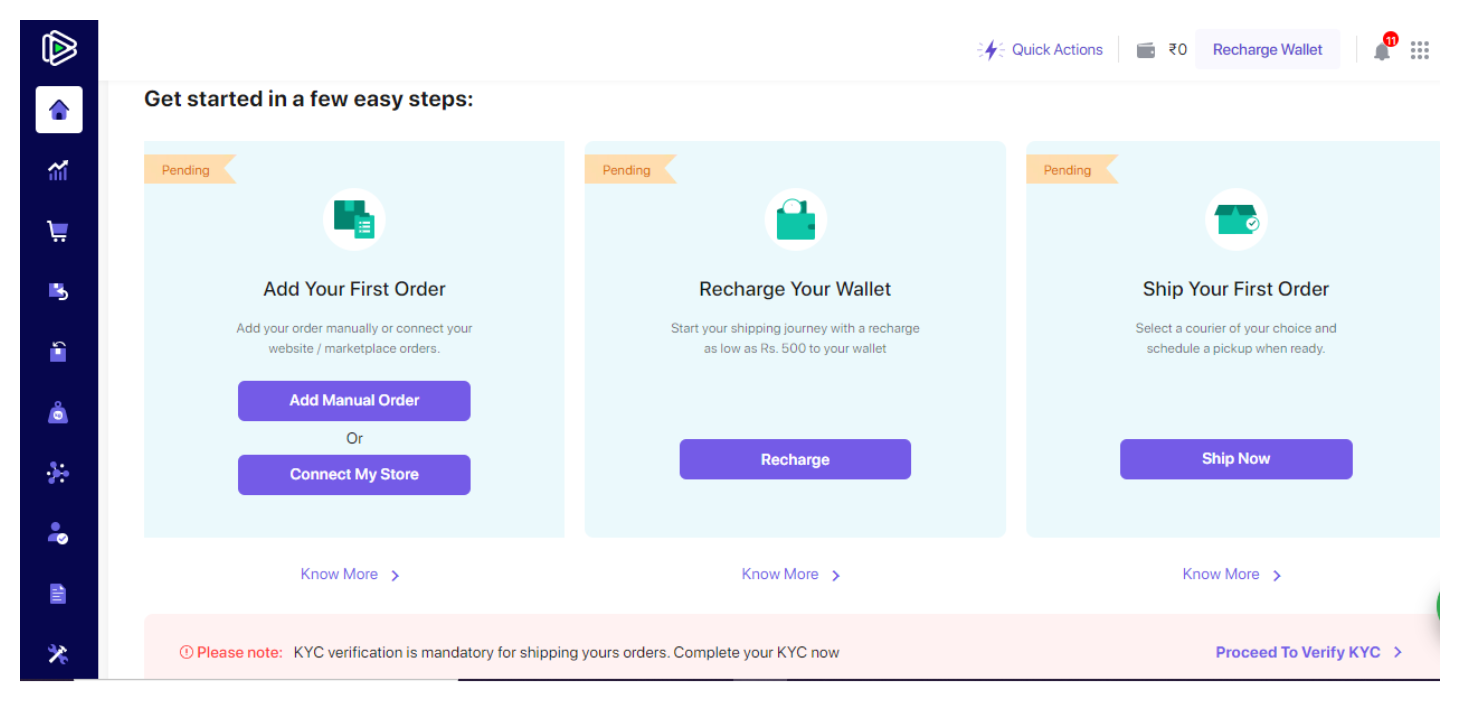This screenshot has width=1460, height=702.
Task: Click the Ship Your First Order box icon
Action: pos(1236,219)
